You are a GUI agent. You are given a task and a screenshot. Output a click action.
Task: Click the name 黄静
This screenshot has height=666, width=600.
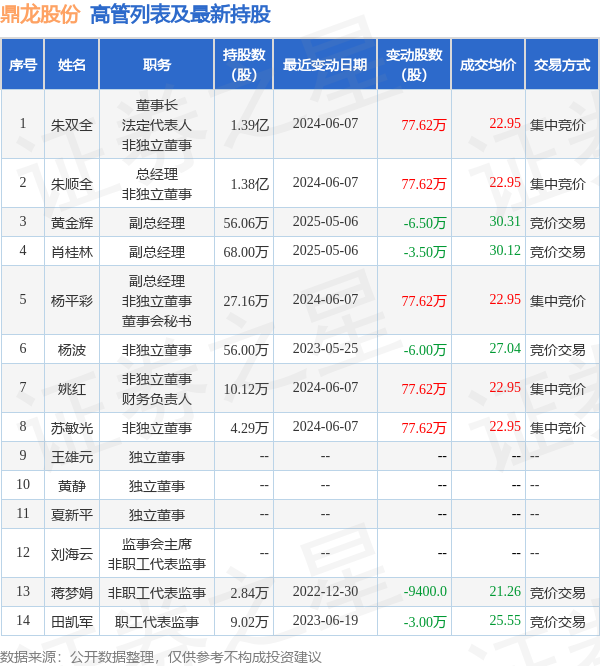click(72, 486)
